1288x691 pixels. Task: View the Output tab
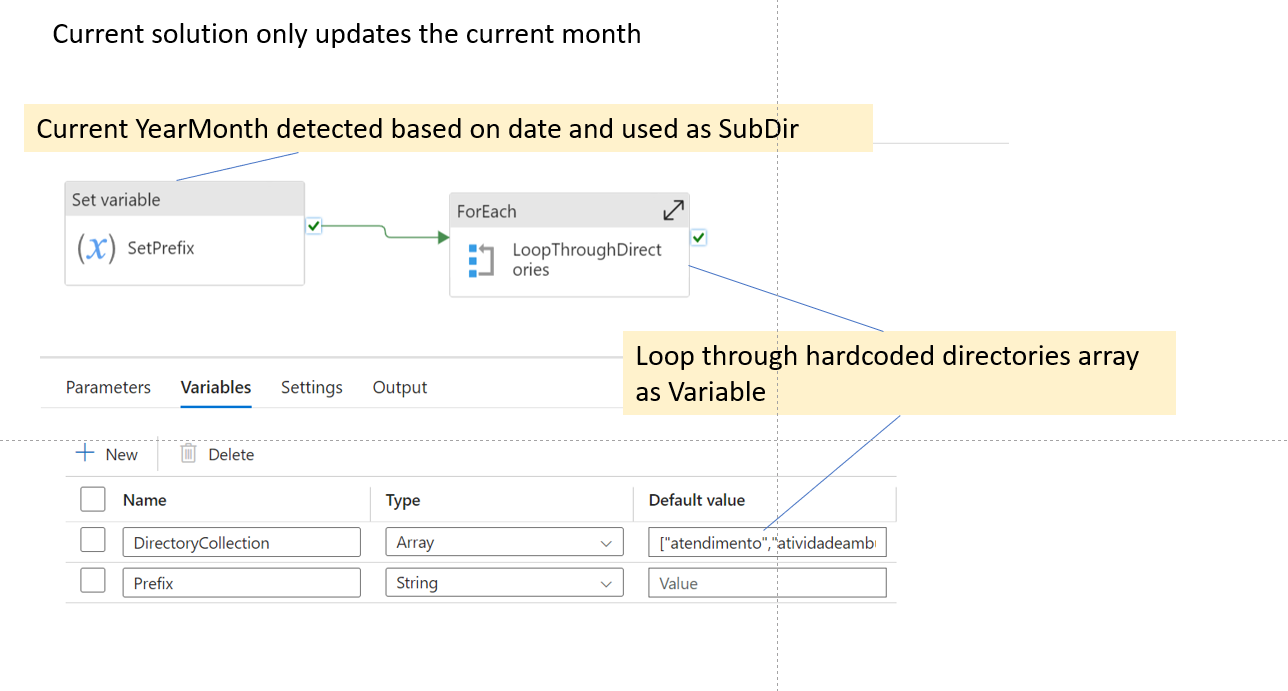pos(399,387)
